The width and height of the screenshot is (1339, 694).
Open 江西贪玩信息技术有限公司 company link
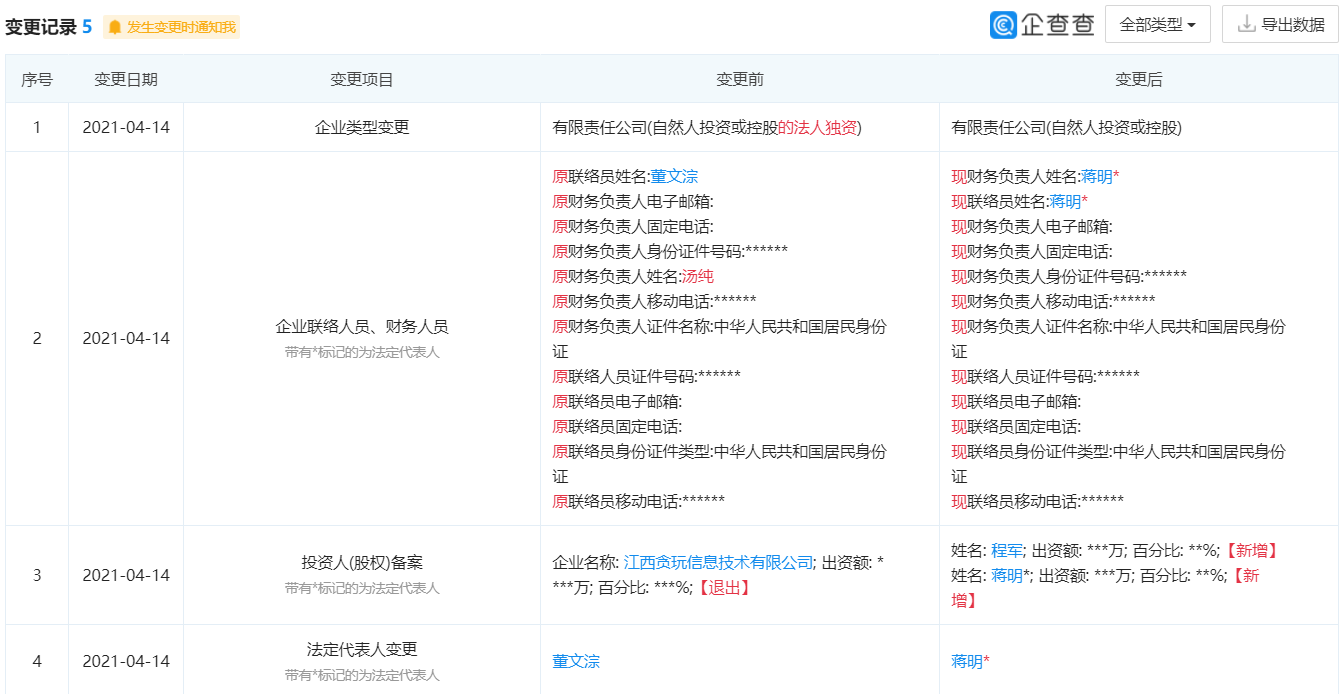point(718,563)
